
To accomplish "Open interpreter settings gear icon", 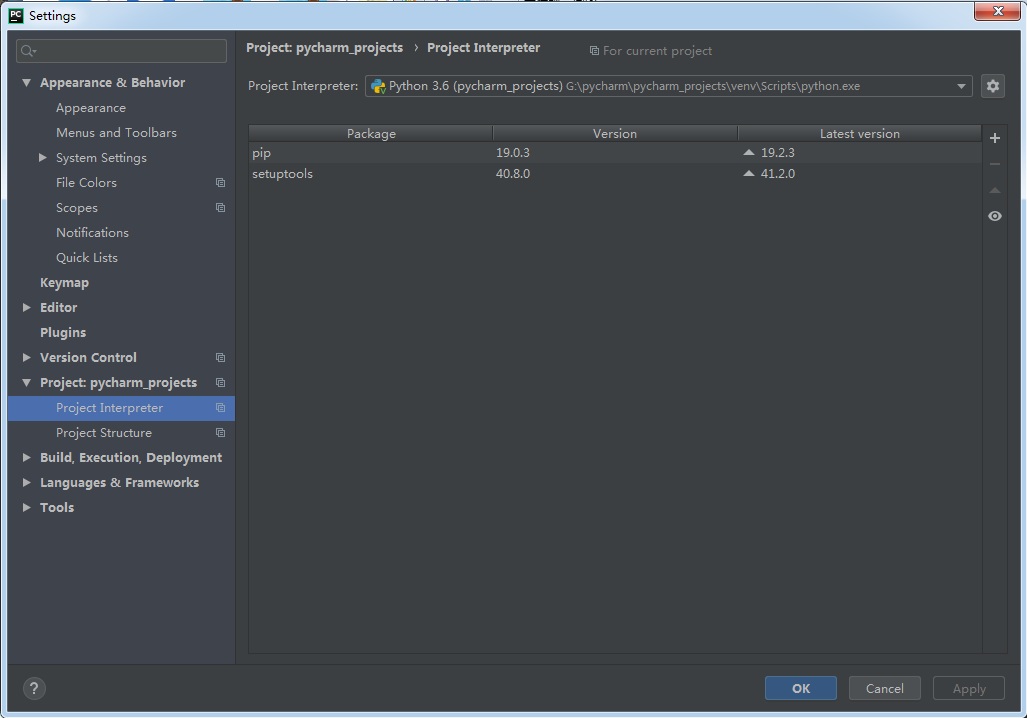I will coord(992,86).
